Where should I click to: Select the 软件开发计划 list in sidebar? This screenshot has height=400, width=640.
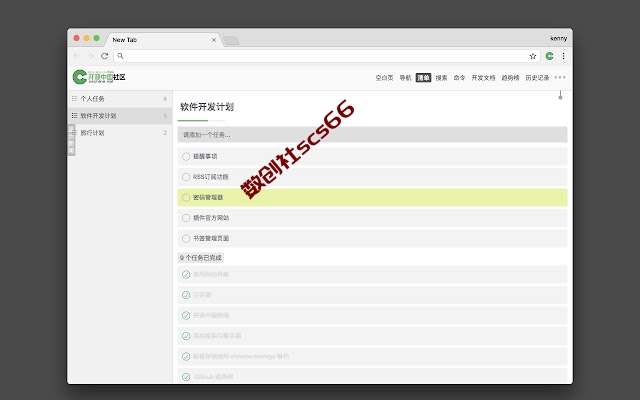[120, 116]
